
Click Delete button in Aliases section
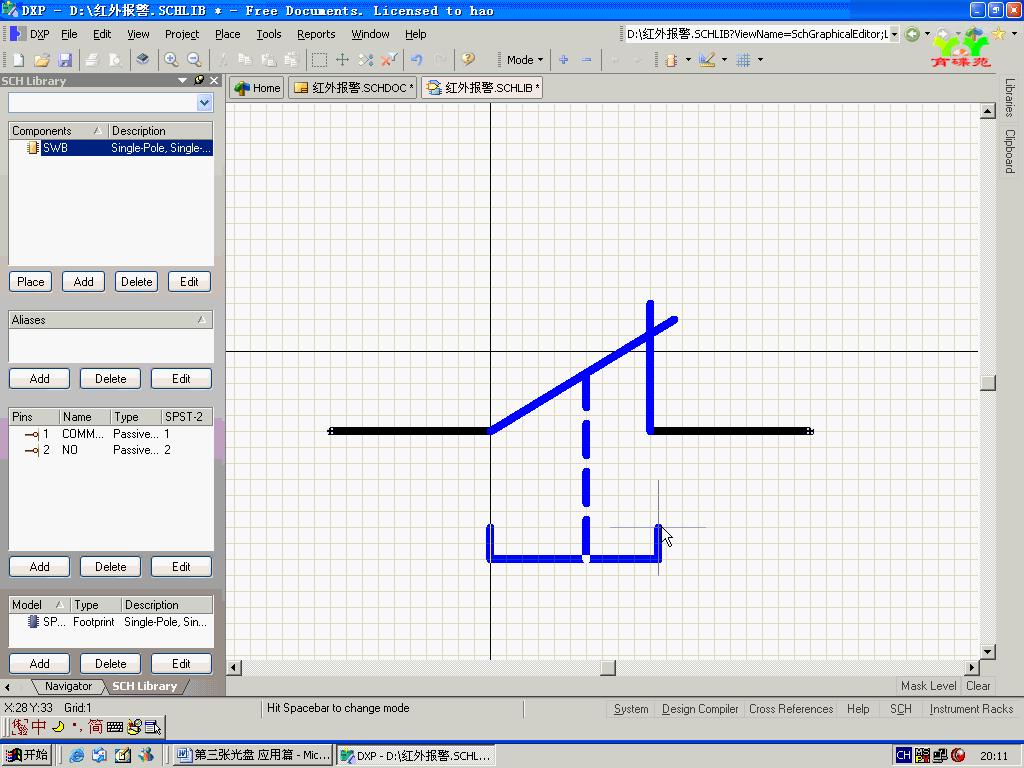110,379
